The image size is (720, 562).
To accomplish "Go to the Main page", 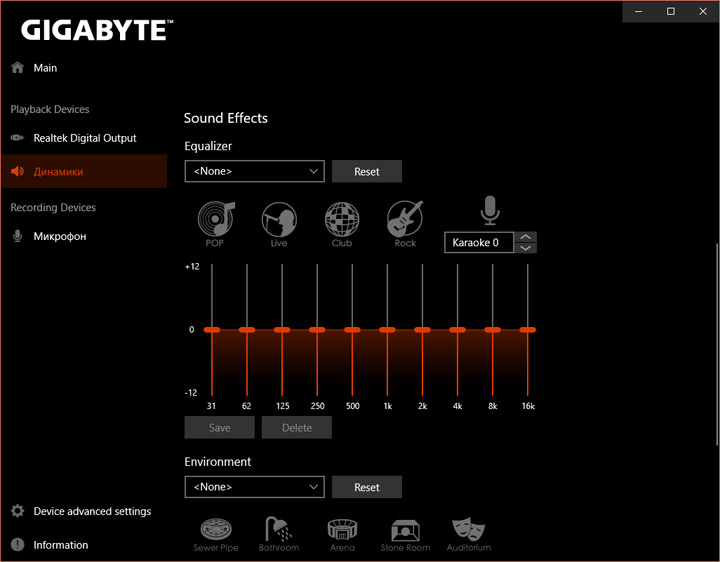I will 45,68.
